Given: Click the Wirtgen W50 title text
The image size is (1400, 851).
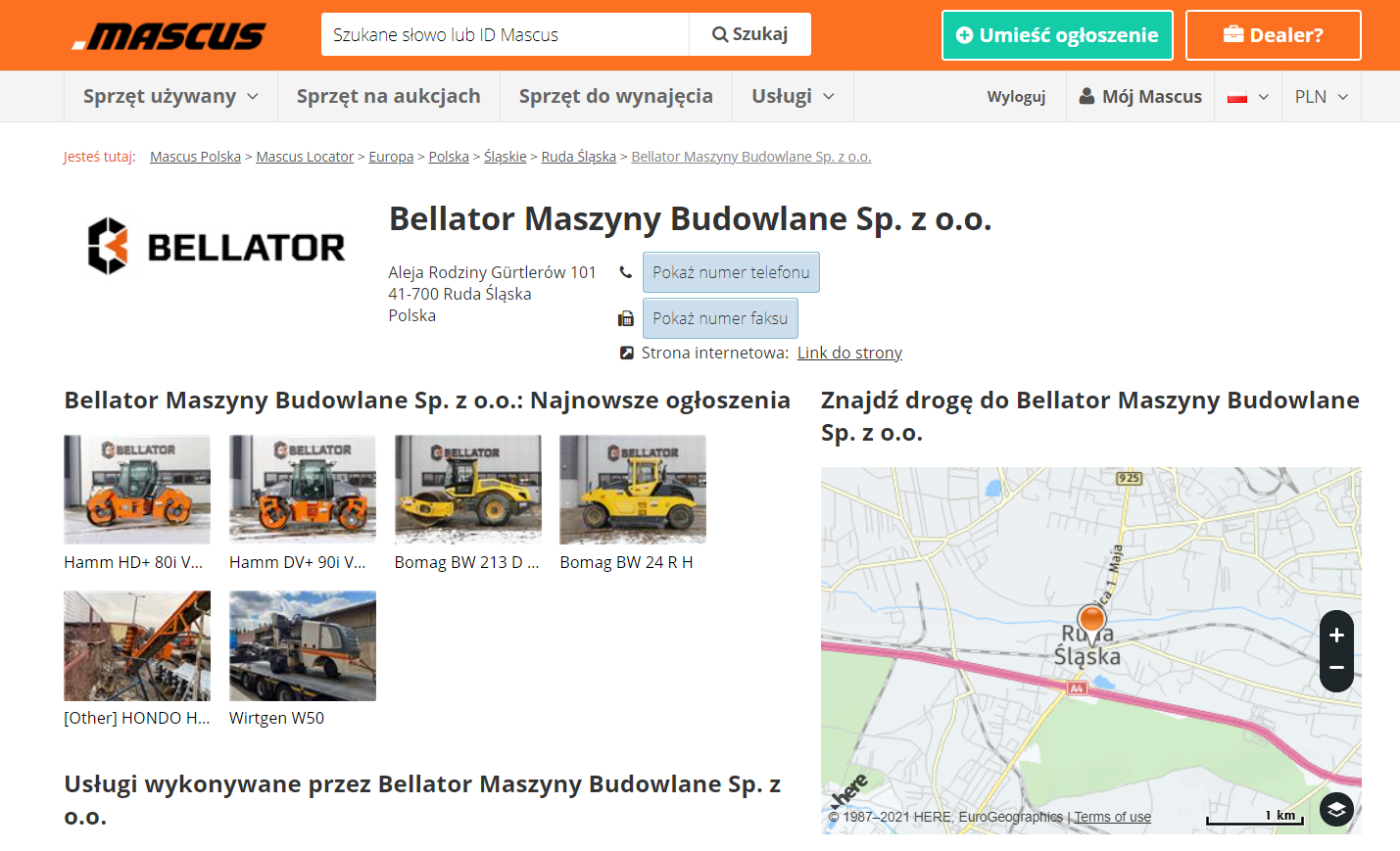Looking at the screenshot, I should pyautogui.click(x=276, y=718).
